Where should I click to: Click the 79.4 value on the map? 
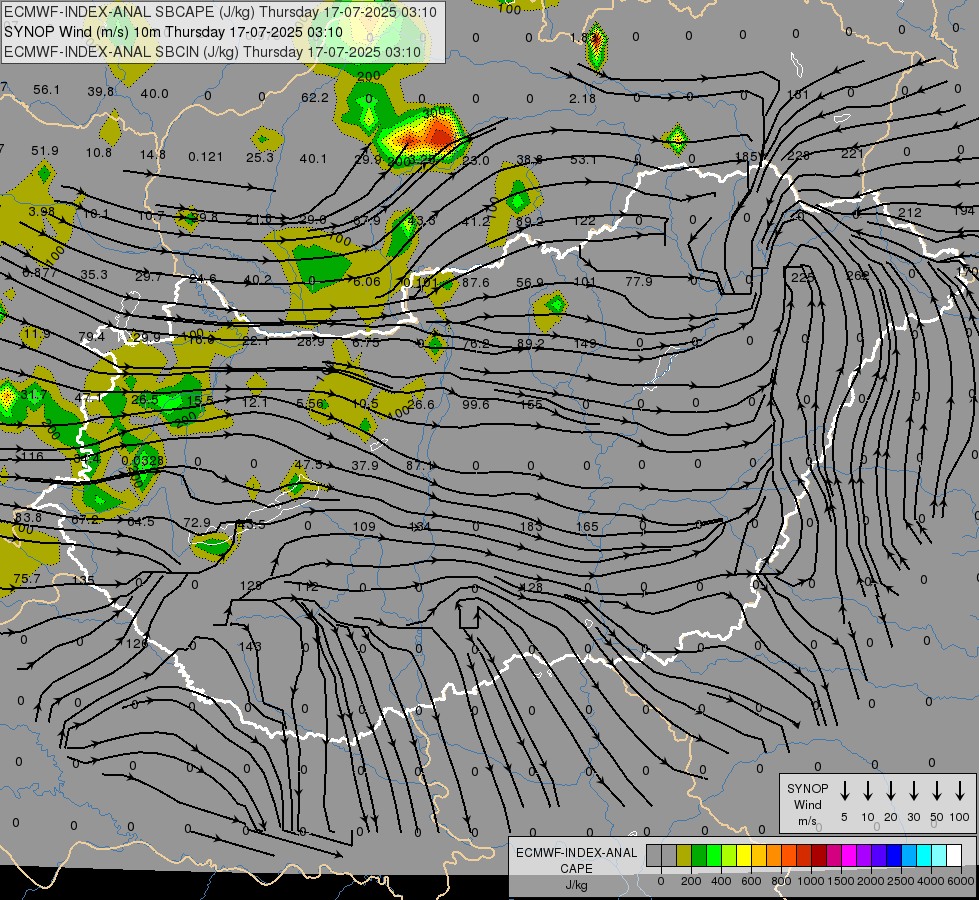(91, 337)
